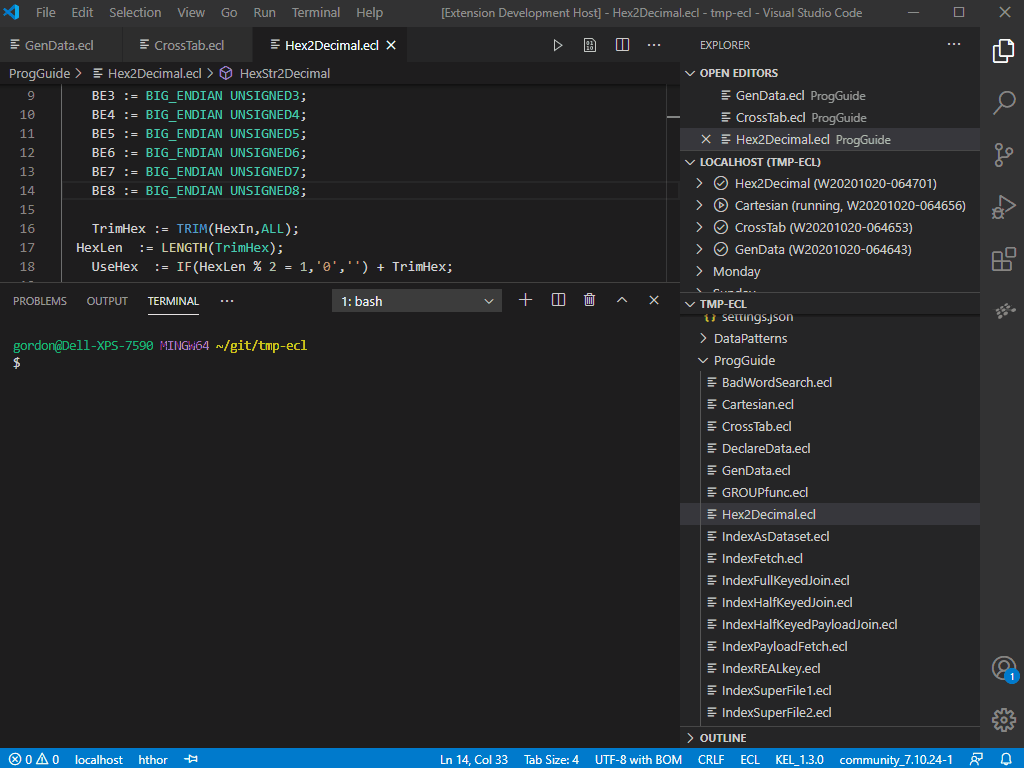This screenshot has height=768, width=1024.
Task: Open the Run and Debug view
Action: point(1003,208)
